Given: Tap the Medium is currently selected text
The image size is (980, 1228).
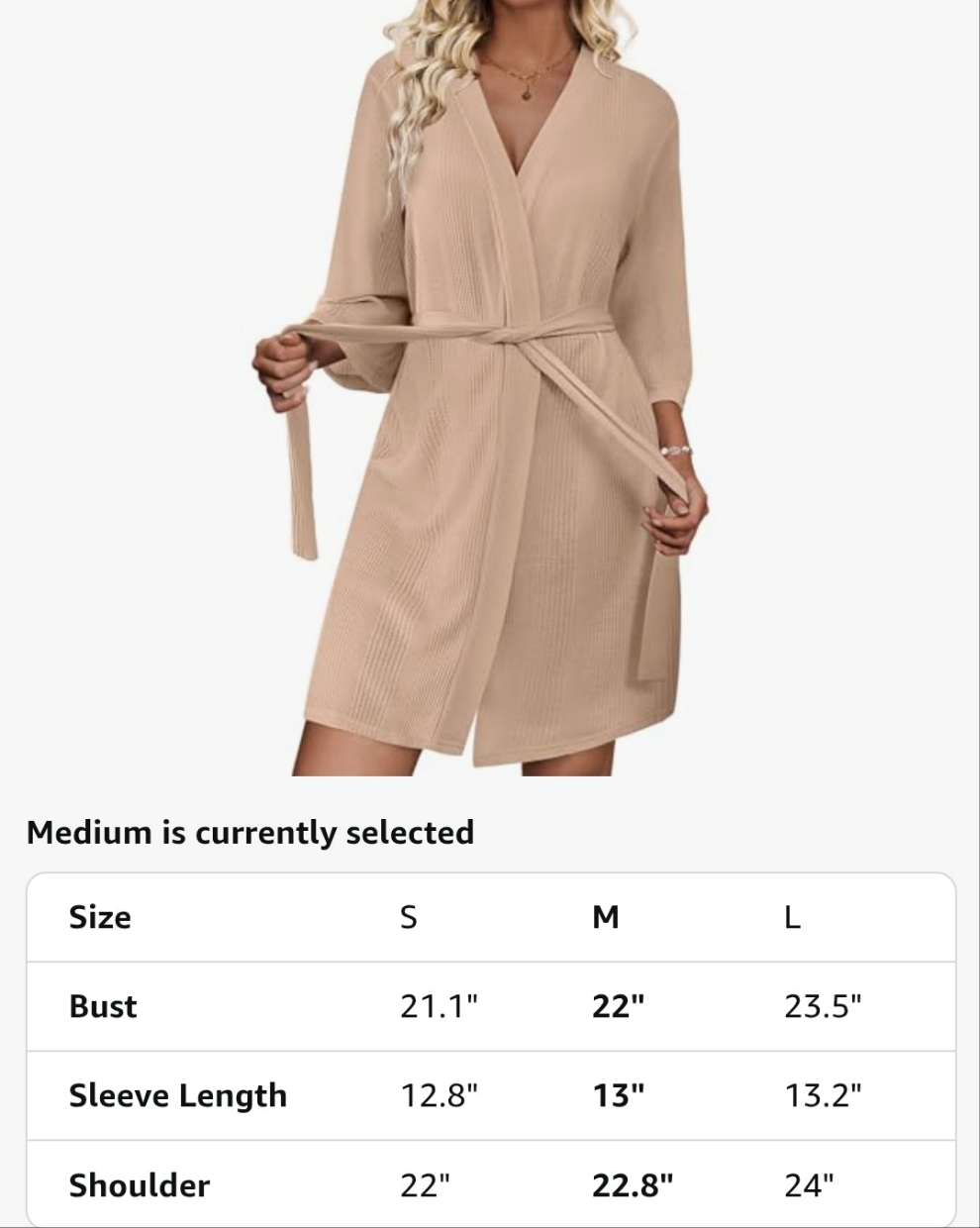Looking at the screenshot, I should 250,833.
